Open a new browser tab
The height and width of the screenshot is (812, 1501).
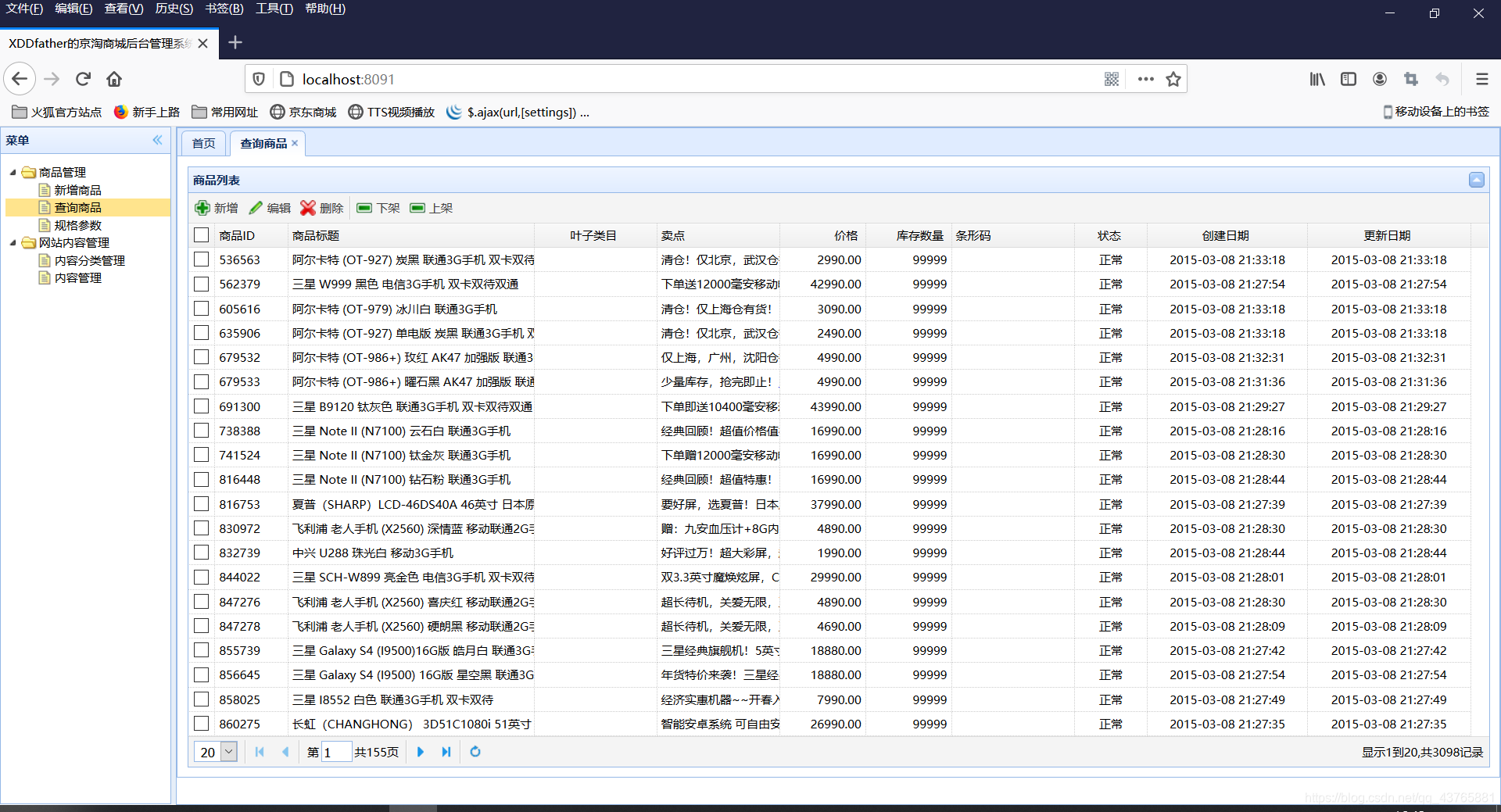click(x=235, y=42)
